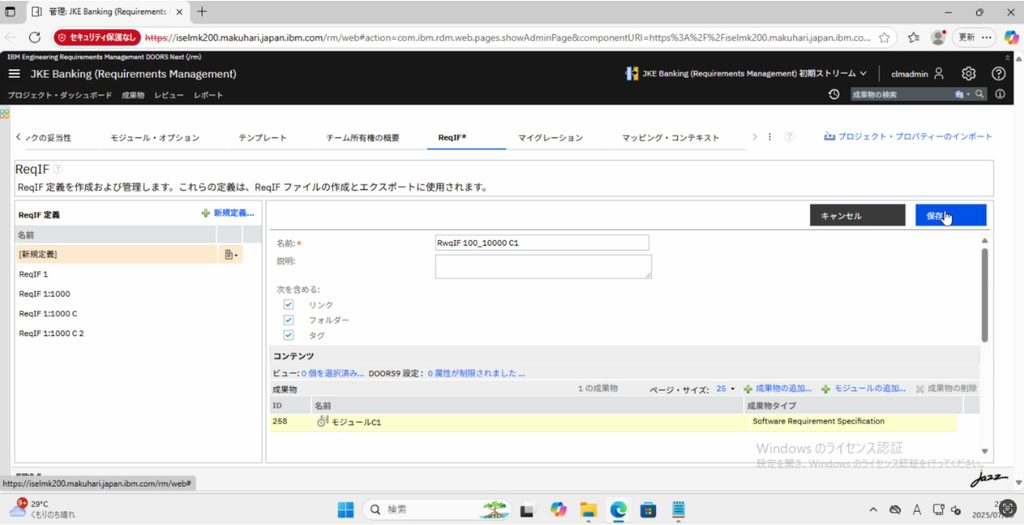This screenshot has width=1024, height=525.
Task: Click the module icon beside モジュールC1
Action: click(x=323, y=422)
